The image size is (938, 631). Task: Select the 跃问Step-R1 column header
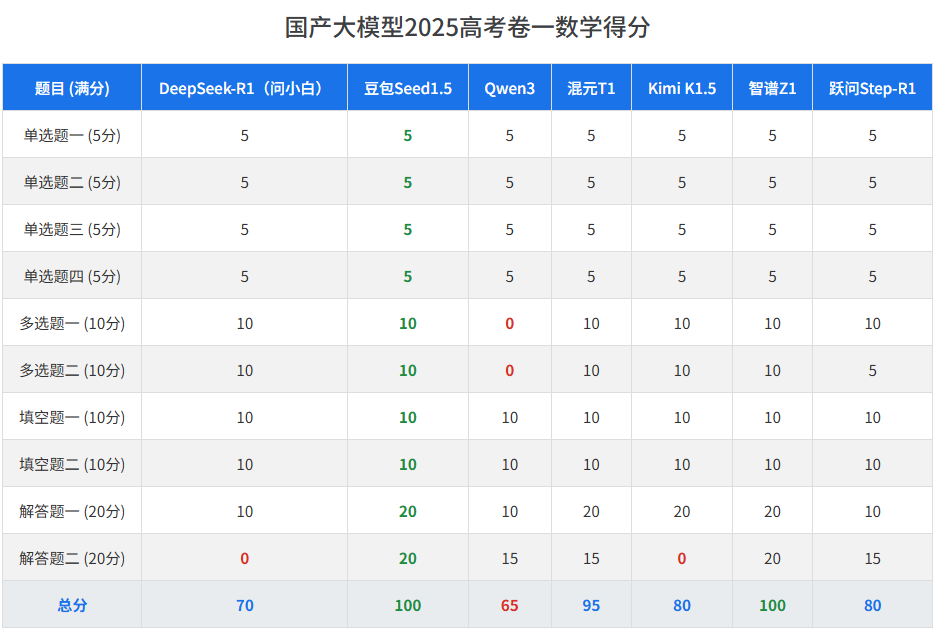(x=872, y=89)
